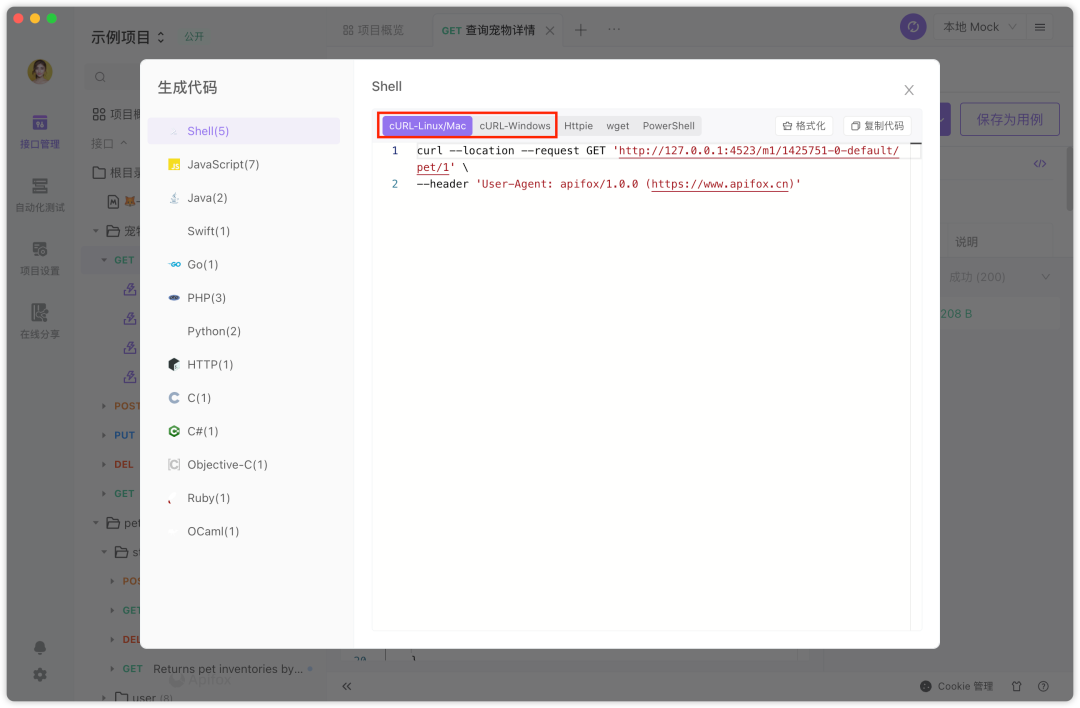Expand the user folder in tree
The image size is (1080, 708).
click(x=104, y=697)
